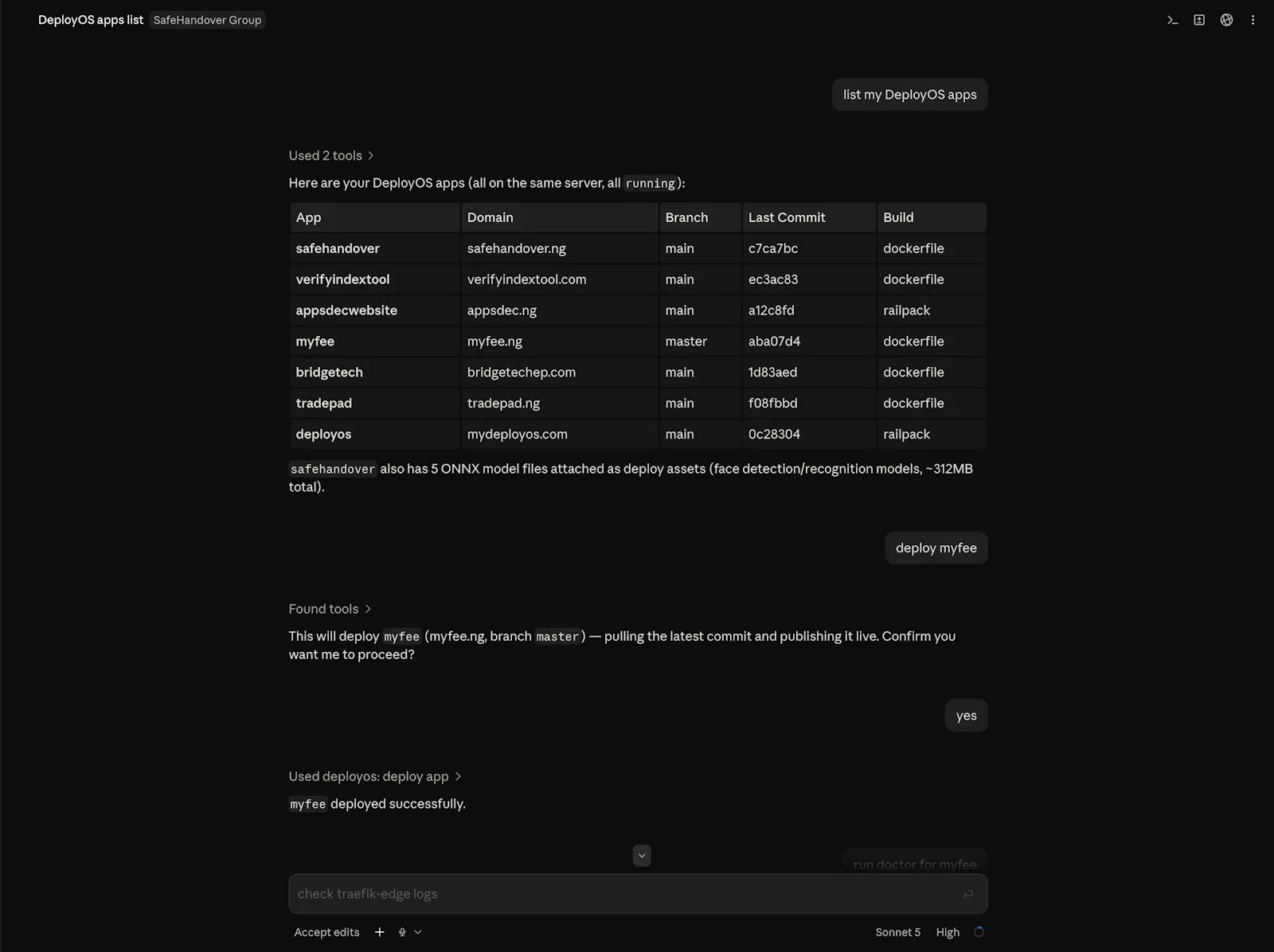Open the Sonnet 5 model selector
This screenshot has width=1274, height=952.
coord(897,932)
